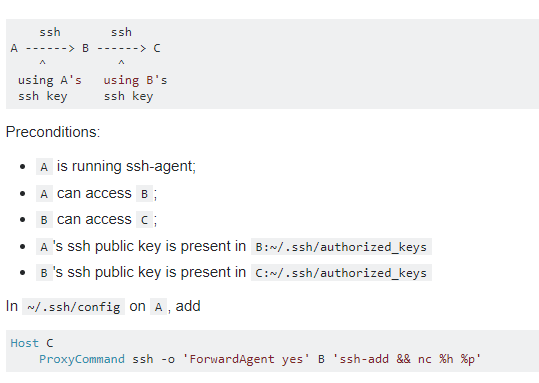Click 'using B's' text in diagram
The height and width of the screenshot is (383, 539).
(x=135, y=80)
